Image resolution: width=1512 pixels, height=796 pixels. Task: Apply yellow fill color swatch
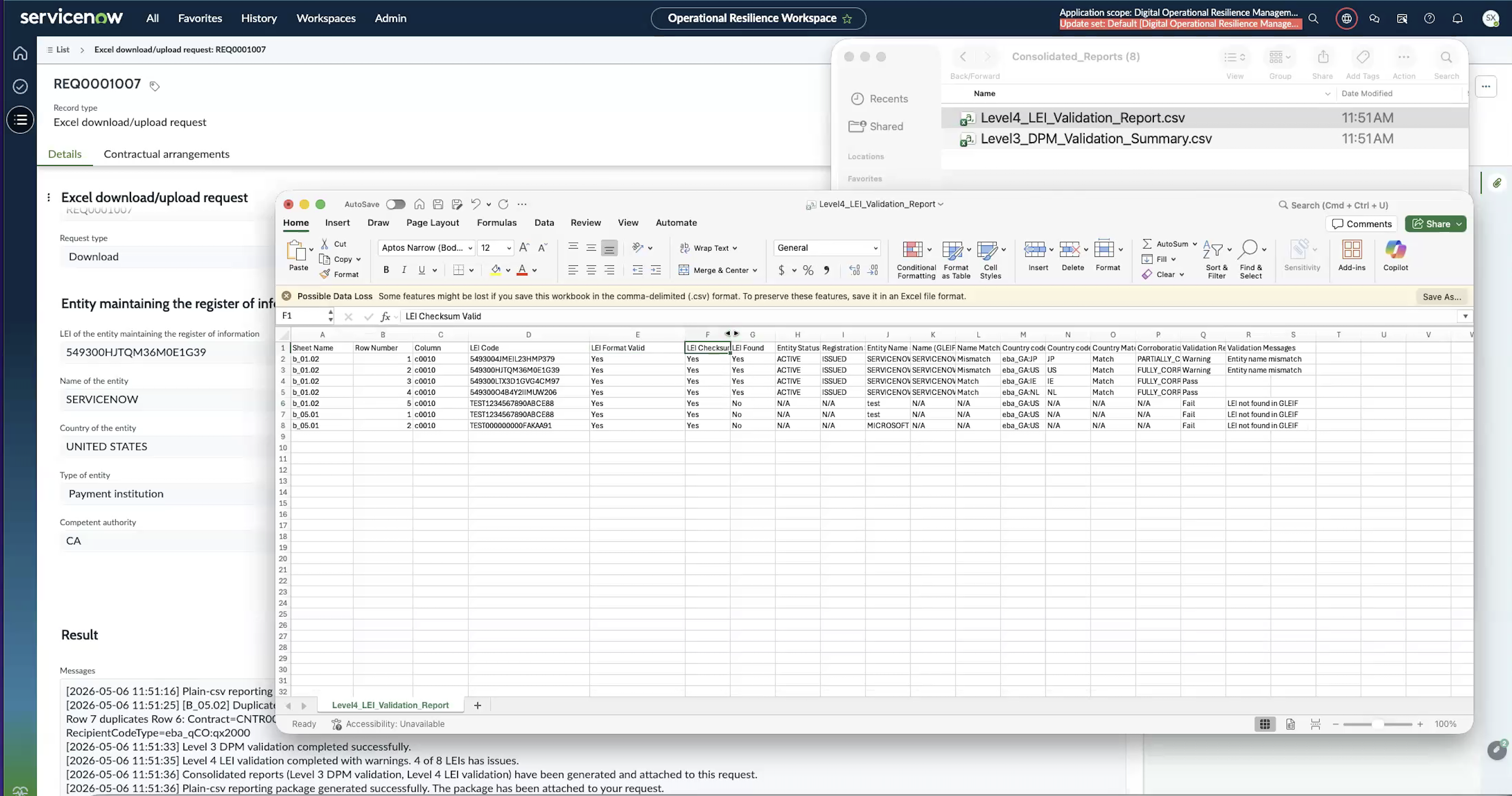click(x=495, y=270)
